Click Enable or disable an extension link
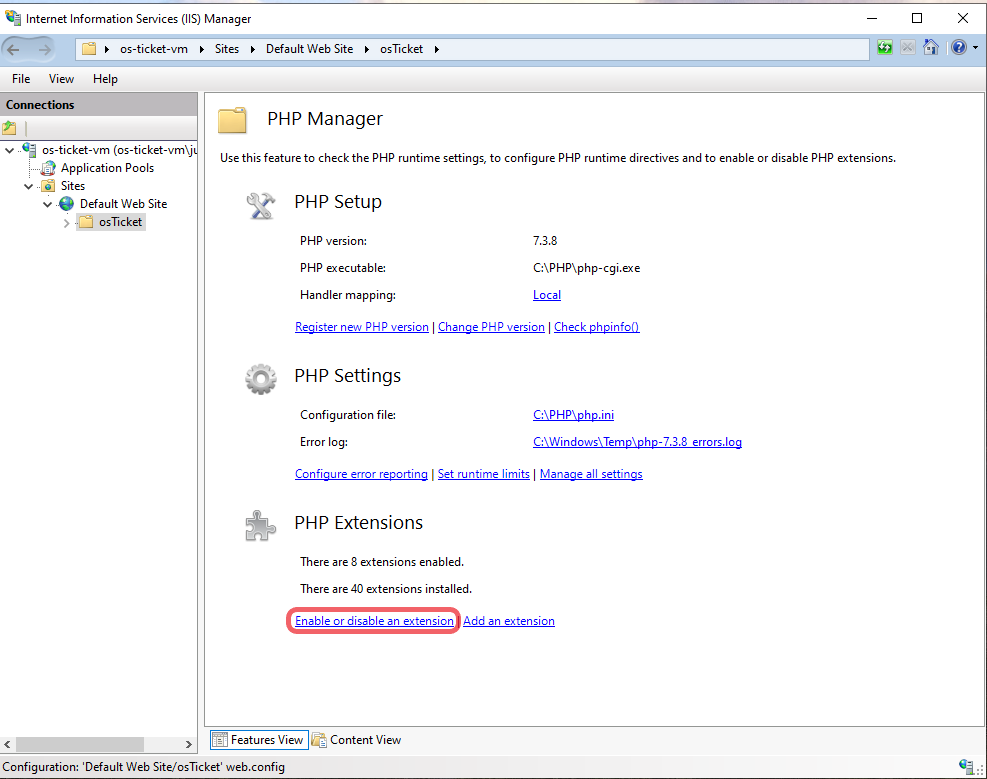 374,621
